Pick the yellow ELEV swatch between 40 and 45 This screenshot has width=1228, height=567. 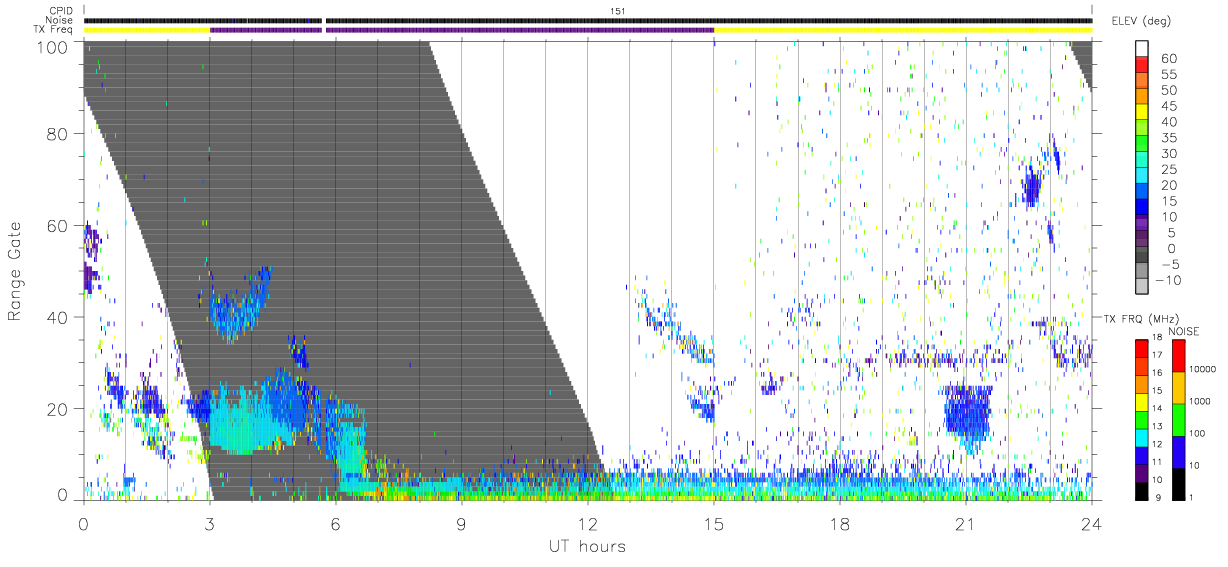[x=1142, y=113]
